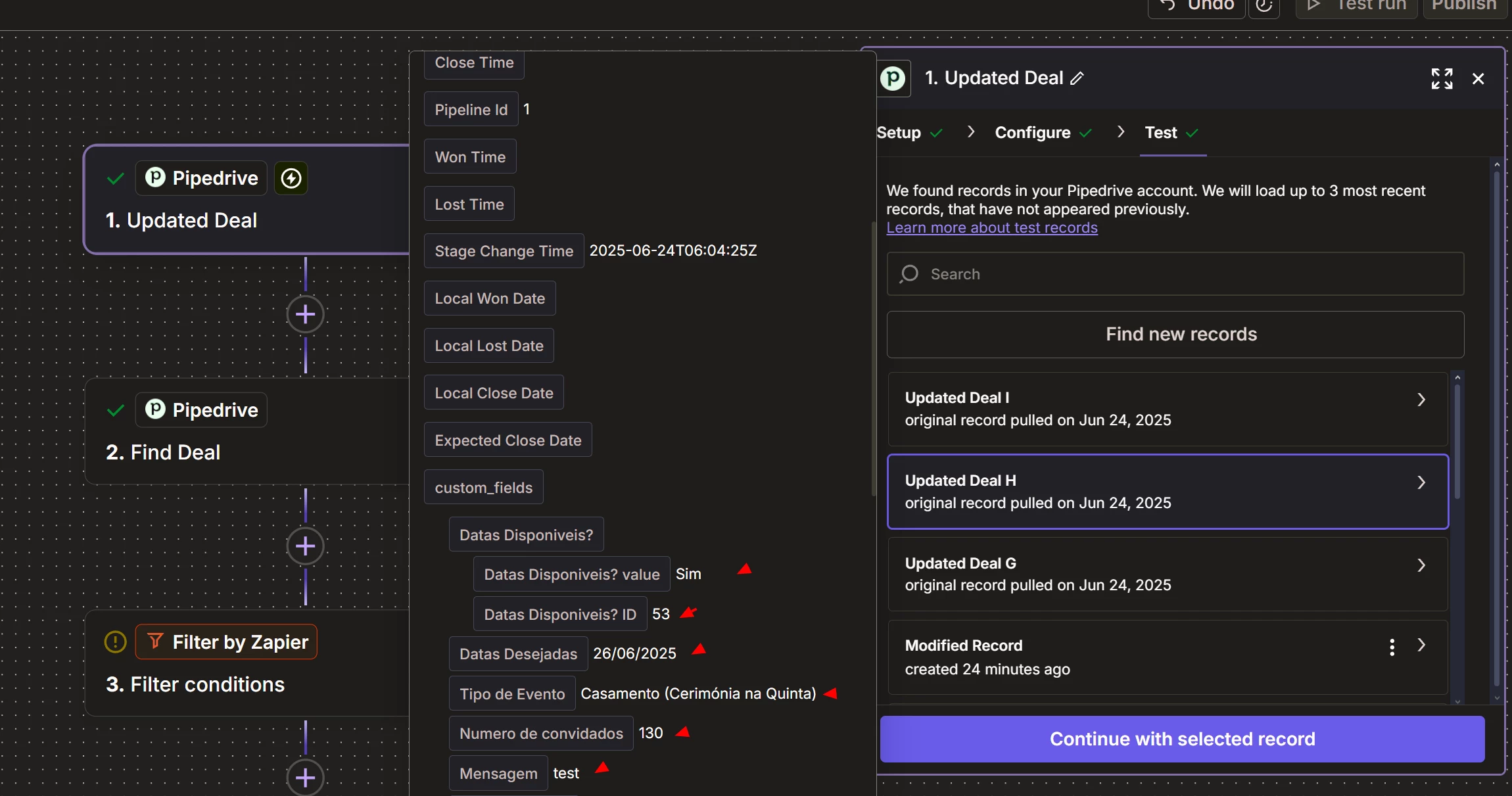Click the warning icon on Filter conditions step

tap(115, 642)
